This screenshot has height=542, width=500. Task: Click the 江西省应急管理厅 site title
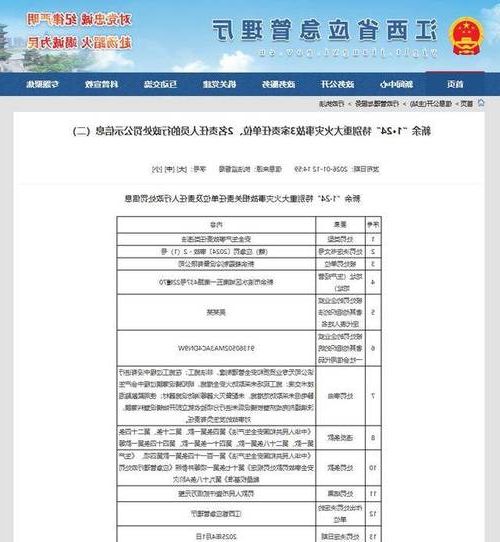(x=325, y=29)
